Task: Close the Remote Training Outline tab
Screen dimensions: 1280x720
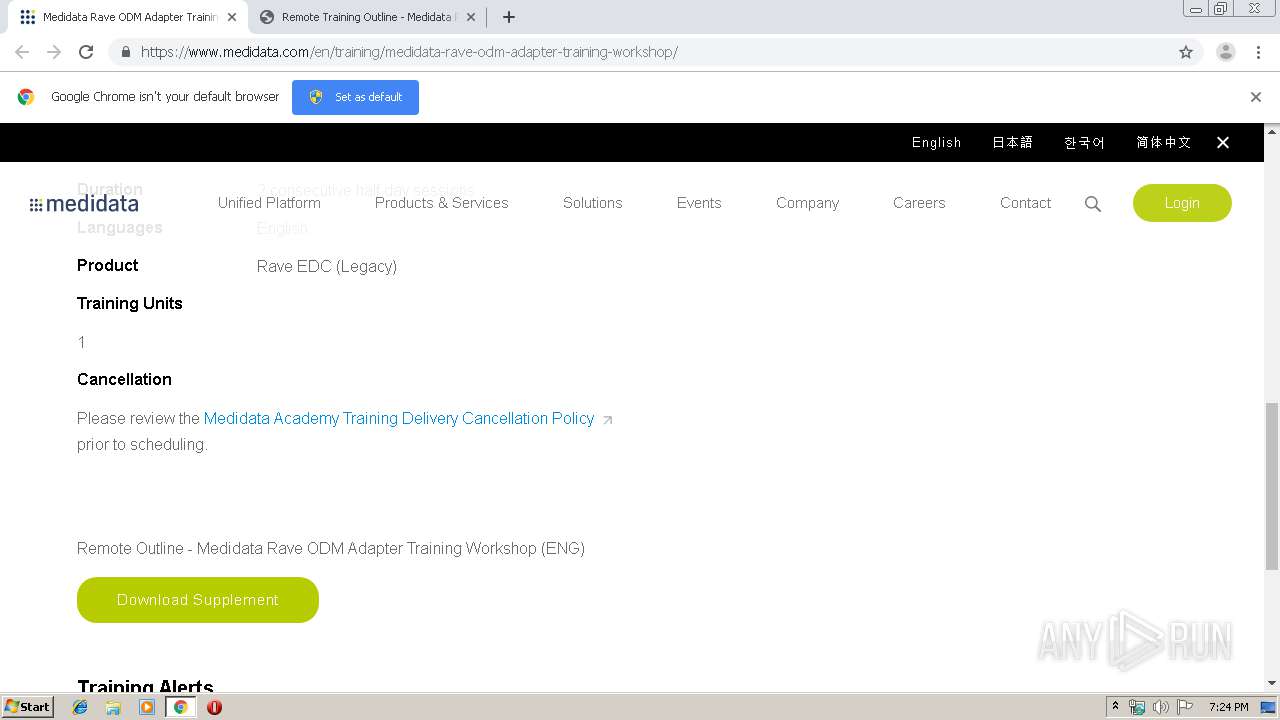Action: (x=471, y=17)
